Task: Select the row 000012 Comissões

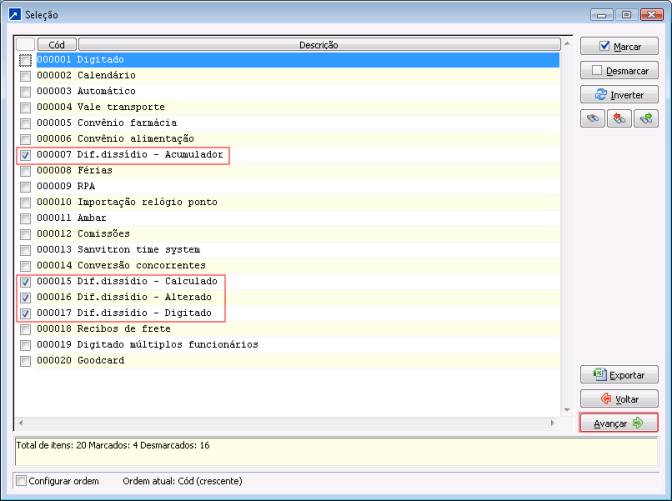Action: point(298,234)
